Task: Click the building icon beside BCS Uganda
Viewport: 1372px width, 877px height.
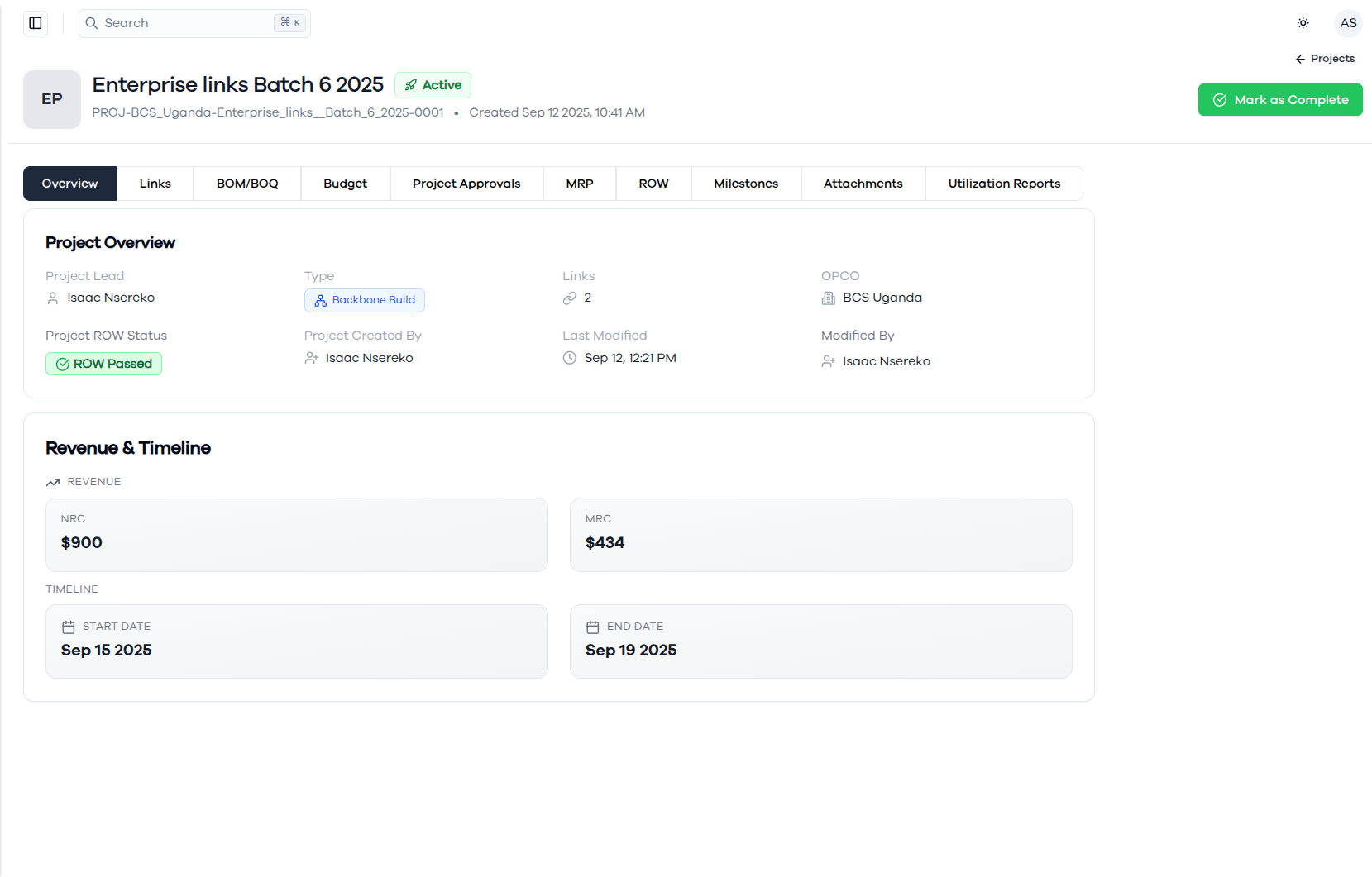Action: coord(828,298)
